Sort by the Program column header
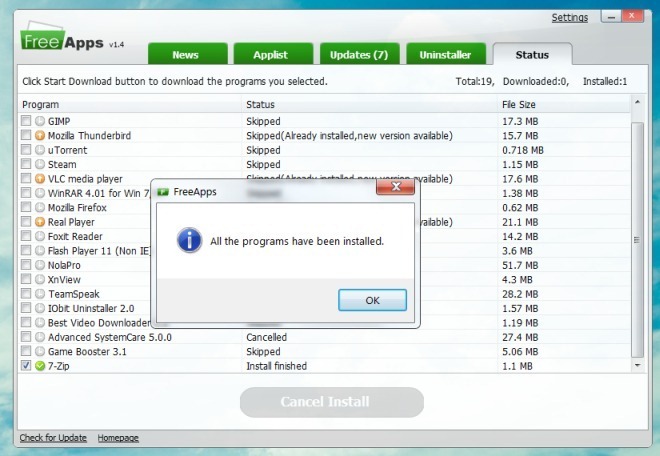660x456 pixels. 130,104
